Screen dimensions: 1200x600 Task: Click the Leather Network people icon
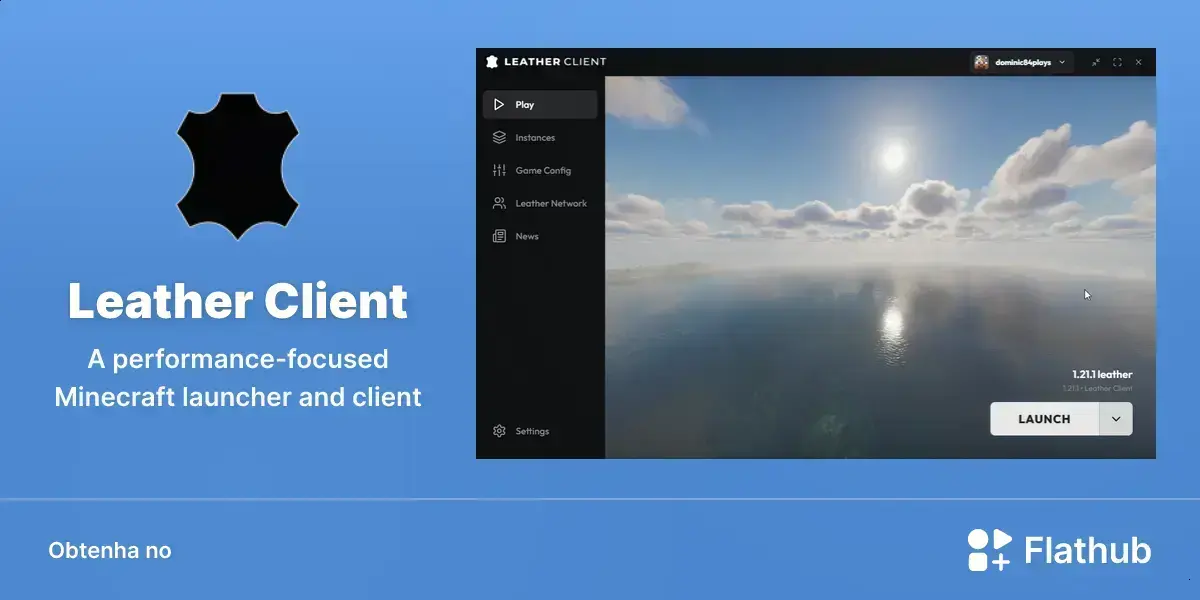click(x=499, y=204)
